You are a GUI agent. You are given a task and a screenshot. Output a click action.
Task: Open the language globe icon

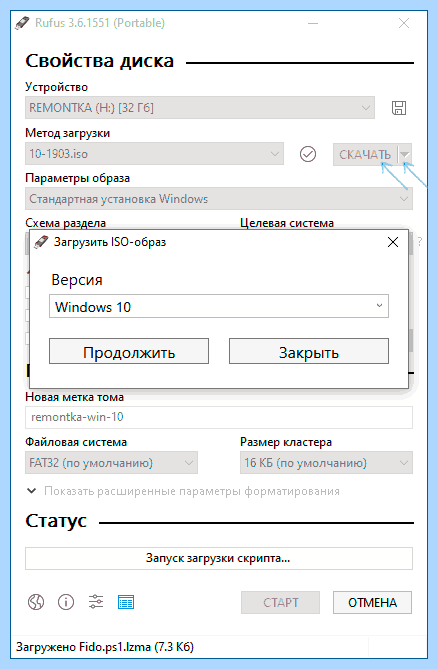[36, 602]
